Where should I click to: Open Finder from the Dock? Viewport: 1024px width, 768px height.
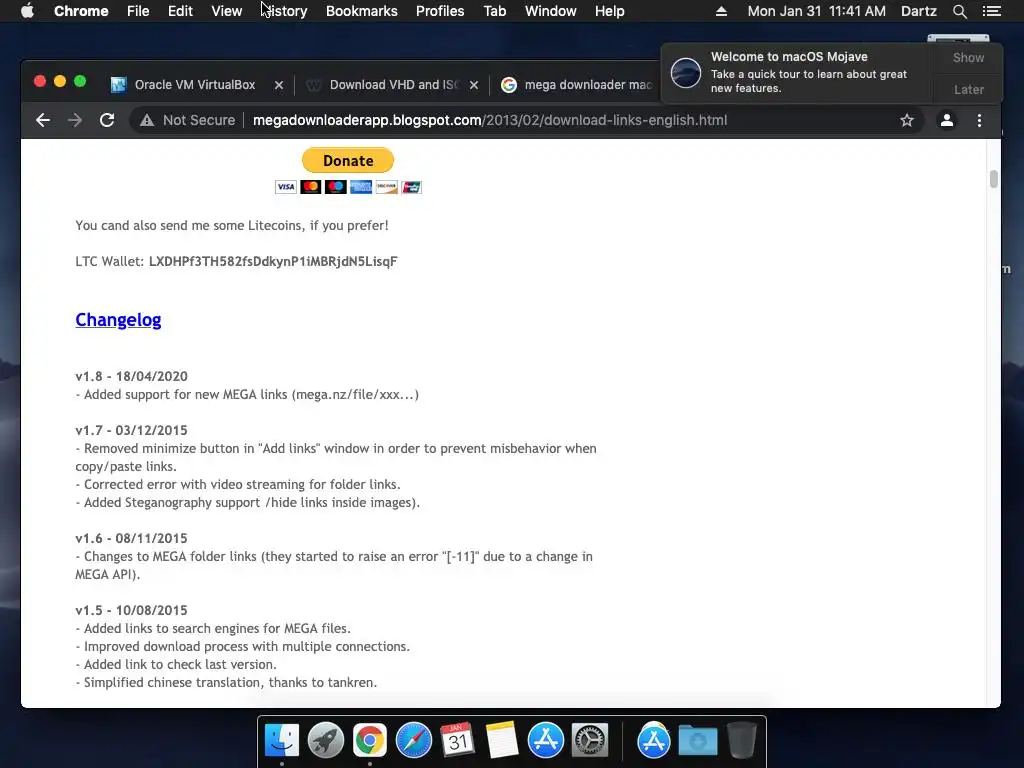(282, 741)
